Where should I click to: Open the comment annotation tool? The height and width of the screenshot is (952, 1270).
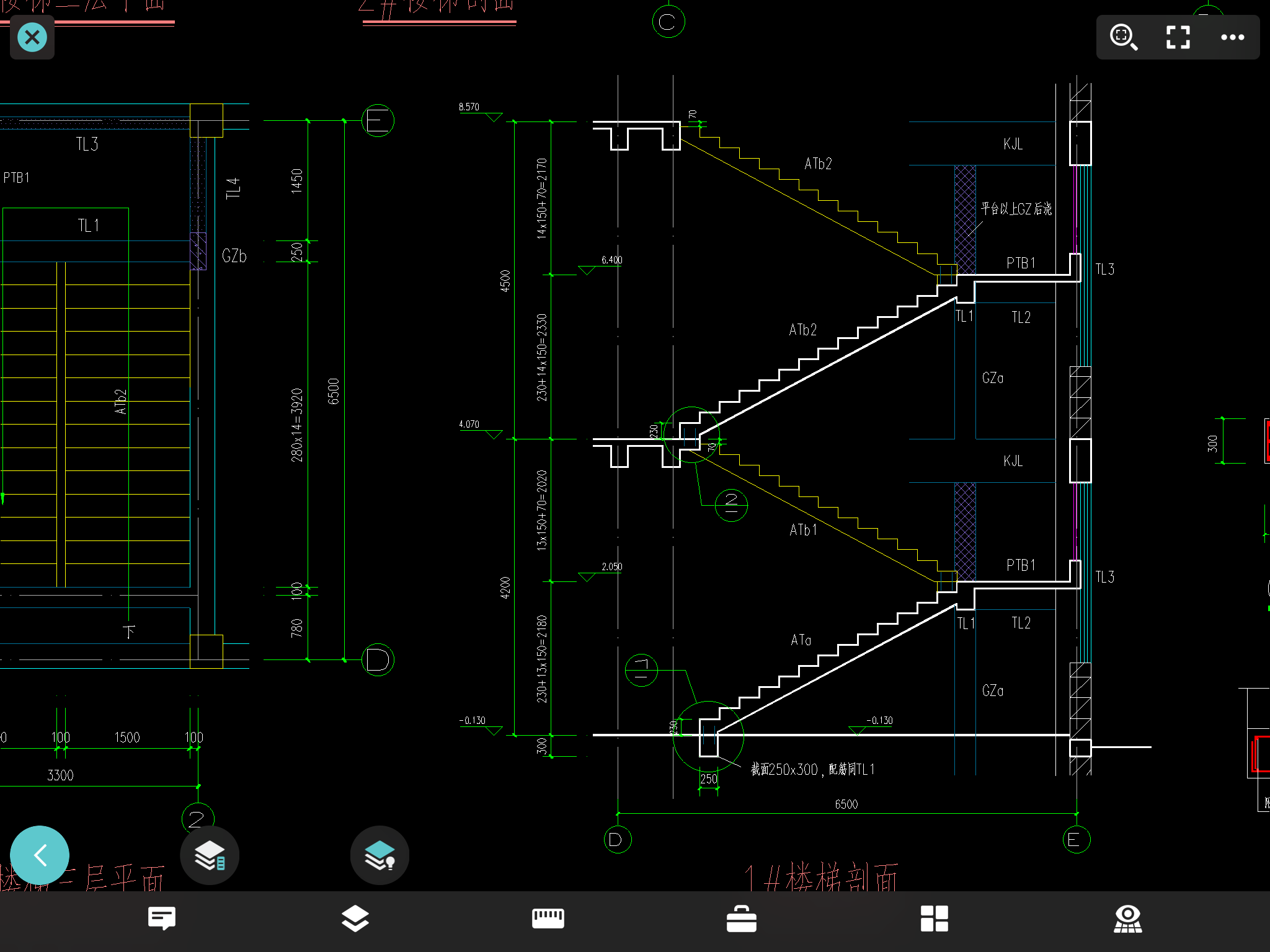[162, 919]
